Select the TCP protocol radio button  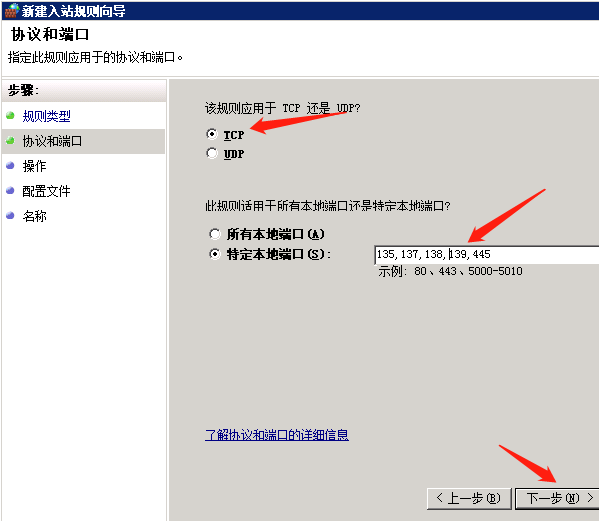click(x=212, y=134)
